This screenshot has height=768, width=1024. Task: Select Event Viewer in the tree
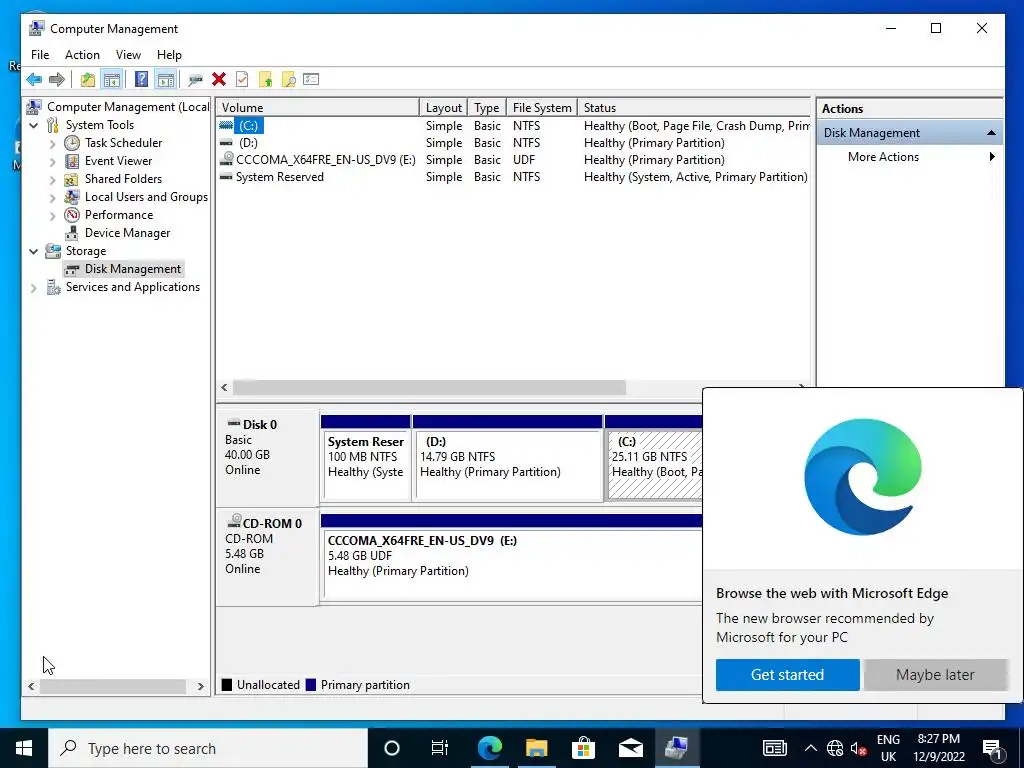tap(118, 161)
